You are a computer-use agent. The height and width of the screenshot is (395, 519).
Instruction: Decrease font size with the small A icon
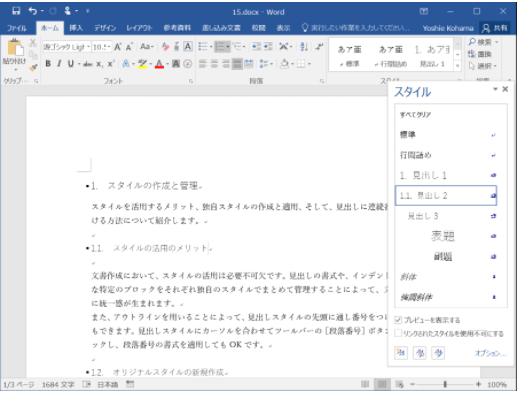point(129,47)
